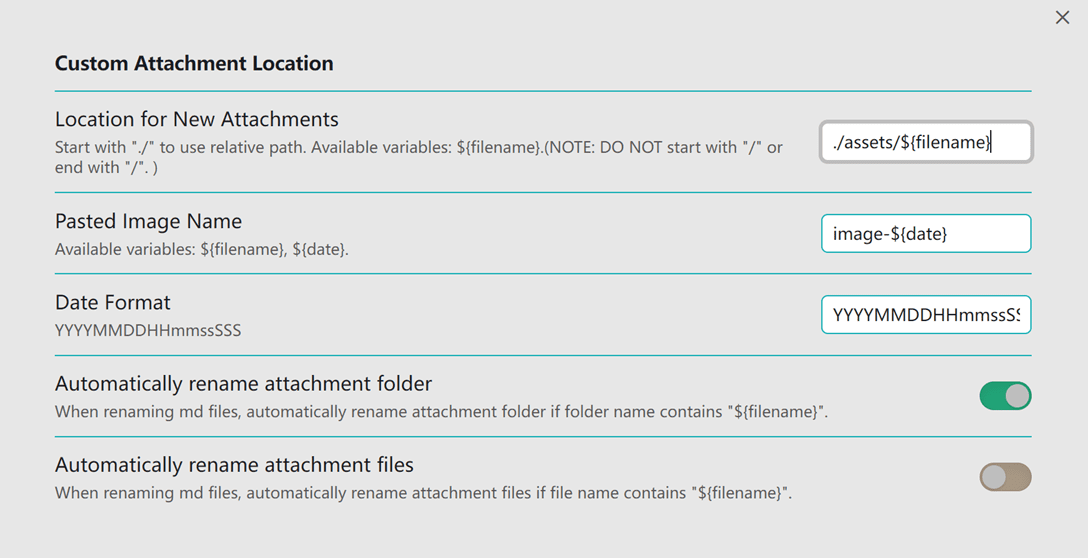The width and height of the screenshot is (1088, 558).
Task: Click the "Automatically rename attachment folder" title
Action: point(243,384)
